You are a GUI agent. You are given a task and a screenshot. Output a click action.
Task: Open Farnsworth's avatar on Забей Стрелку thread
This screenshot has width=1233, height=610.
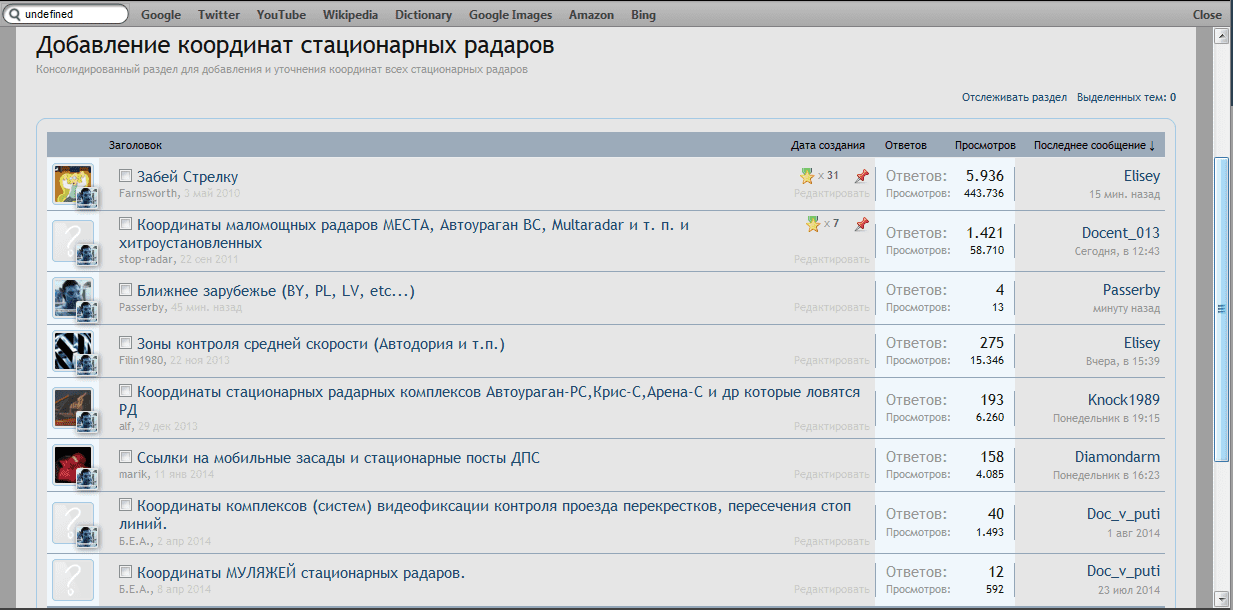coord(71,183)
